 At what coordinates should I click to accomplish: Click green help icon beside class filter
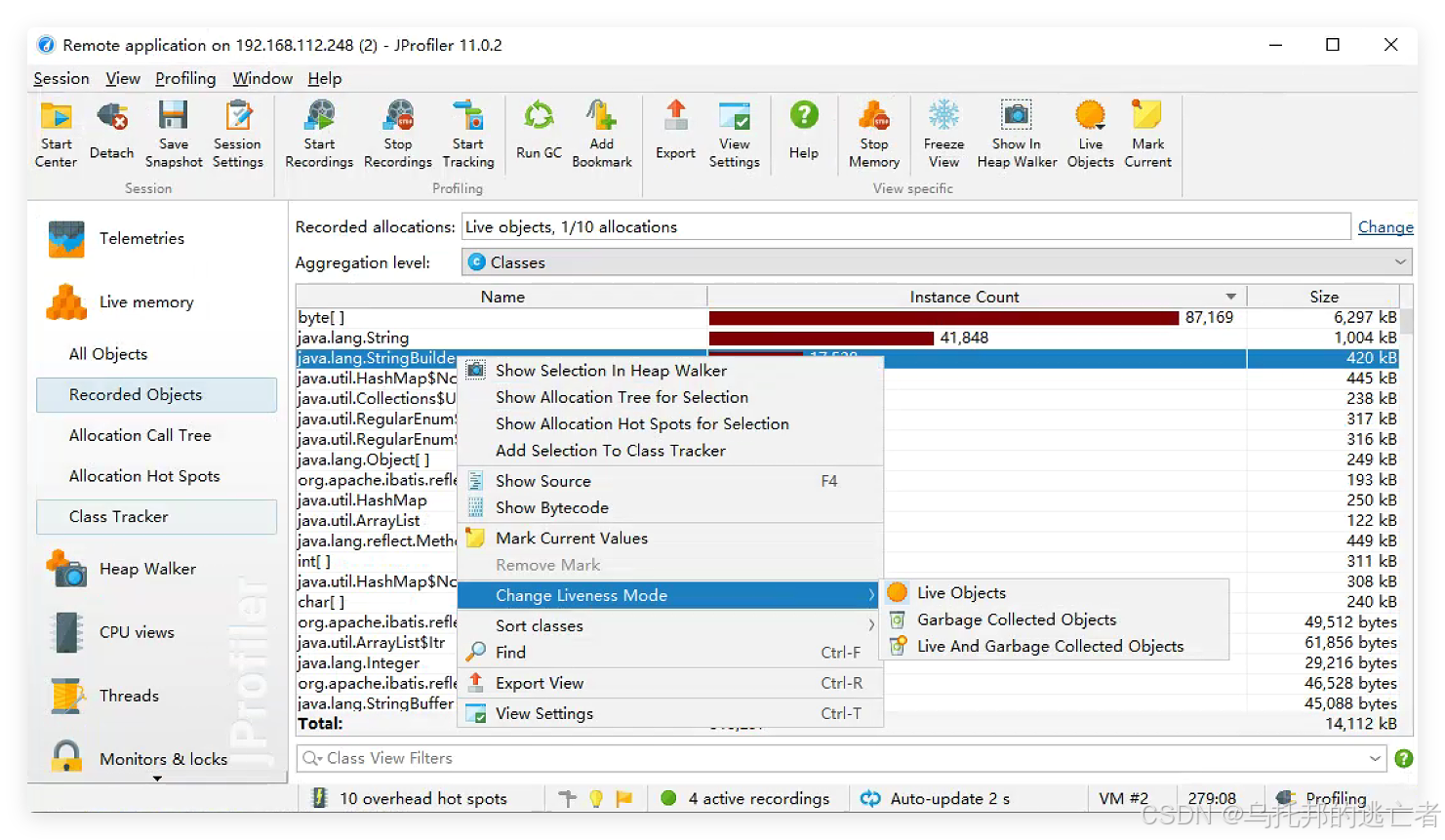click(x=1404, y=758)
